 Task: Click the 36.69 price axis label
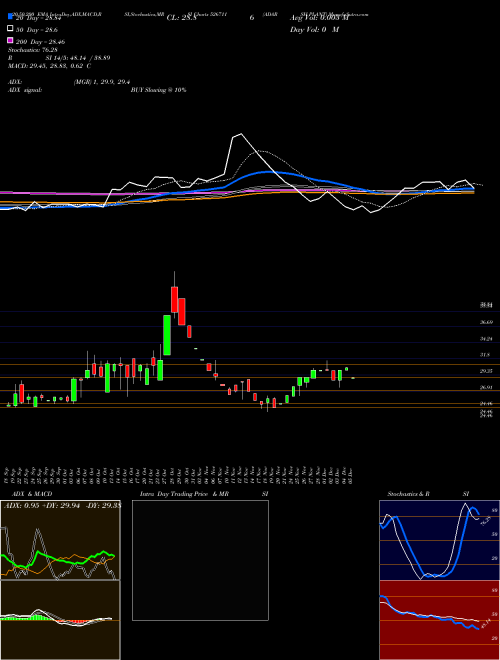(x=487, y=322)
